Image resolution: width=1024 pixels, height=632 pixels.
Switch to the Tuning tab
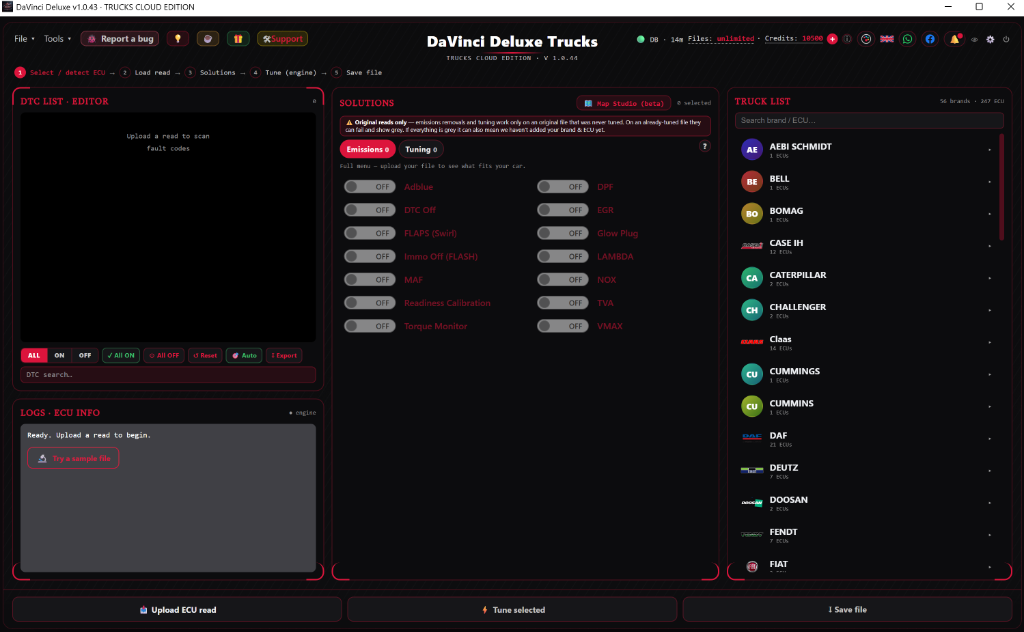(421, 150)
